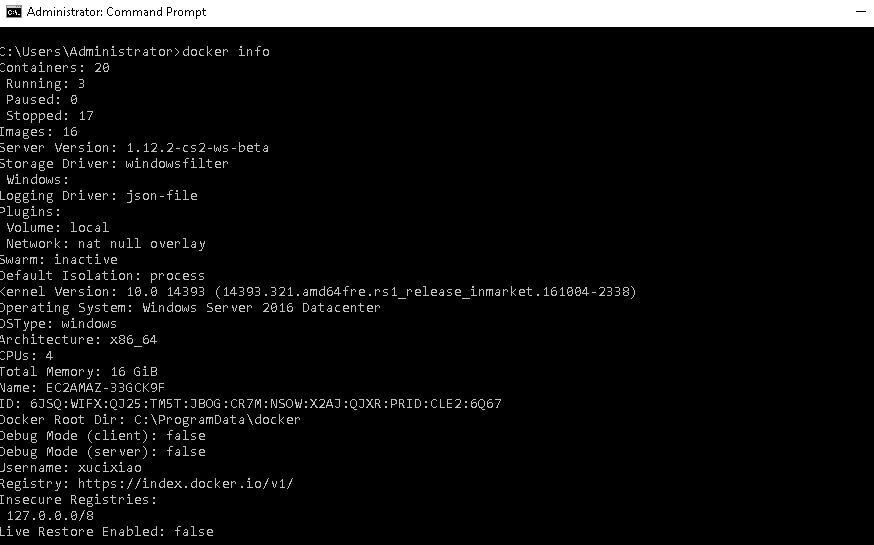Click the 'Live Restore Enabled: false' line

(106, 532)
